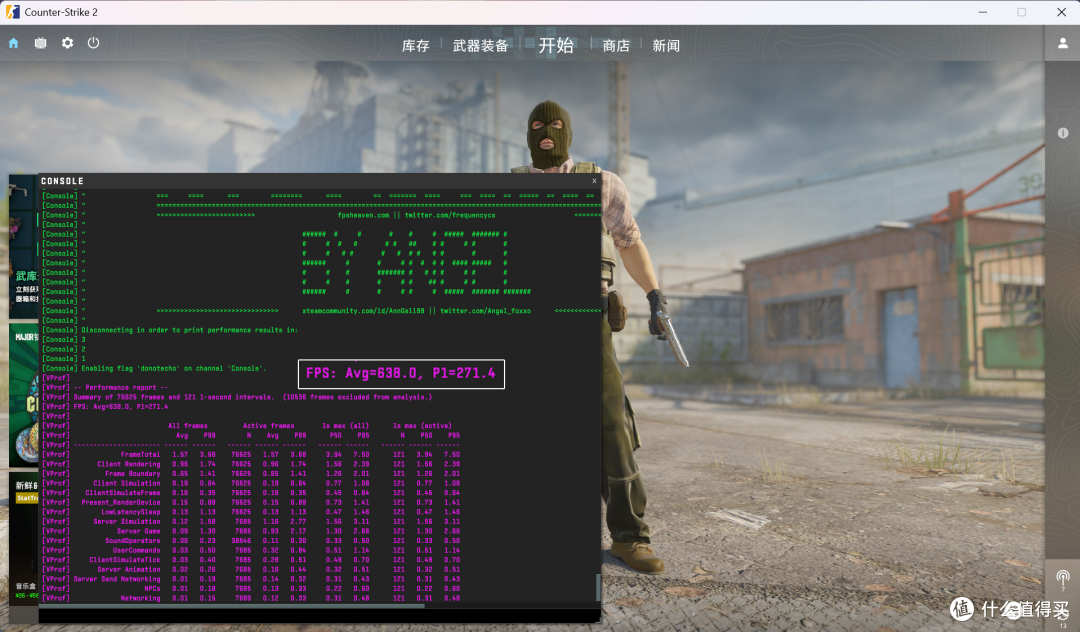Click the 'Disconnecting in order to print' line
The height and width of the screenshot is (632, 1080).
(x=189, y=330)
